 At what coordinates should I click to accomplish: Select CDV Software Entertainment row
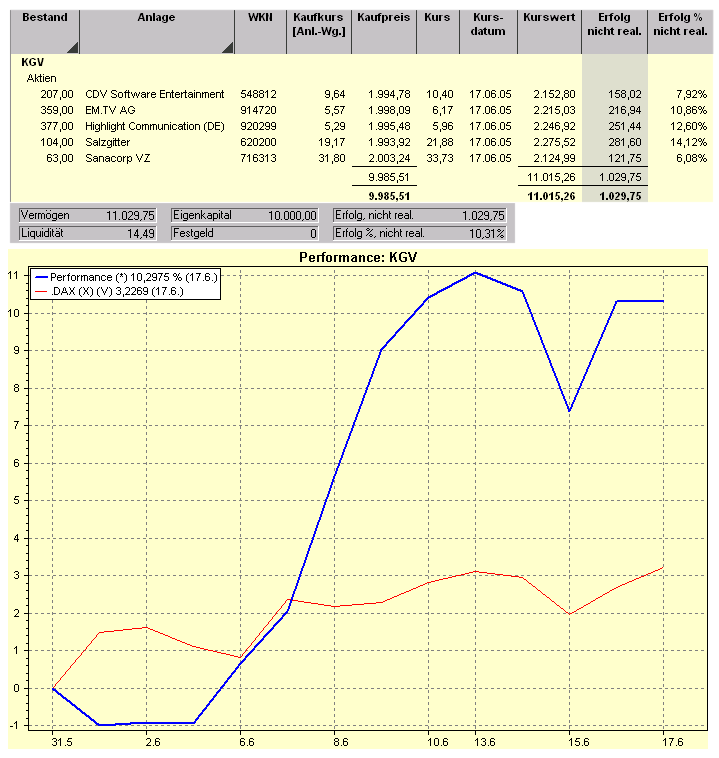click(362, 94)
